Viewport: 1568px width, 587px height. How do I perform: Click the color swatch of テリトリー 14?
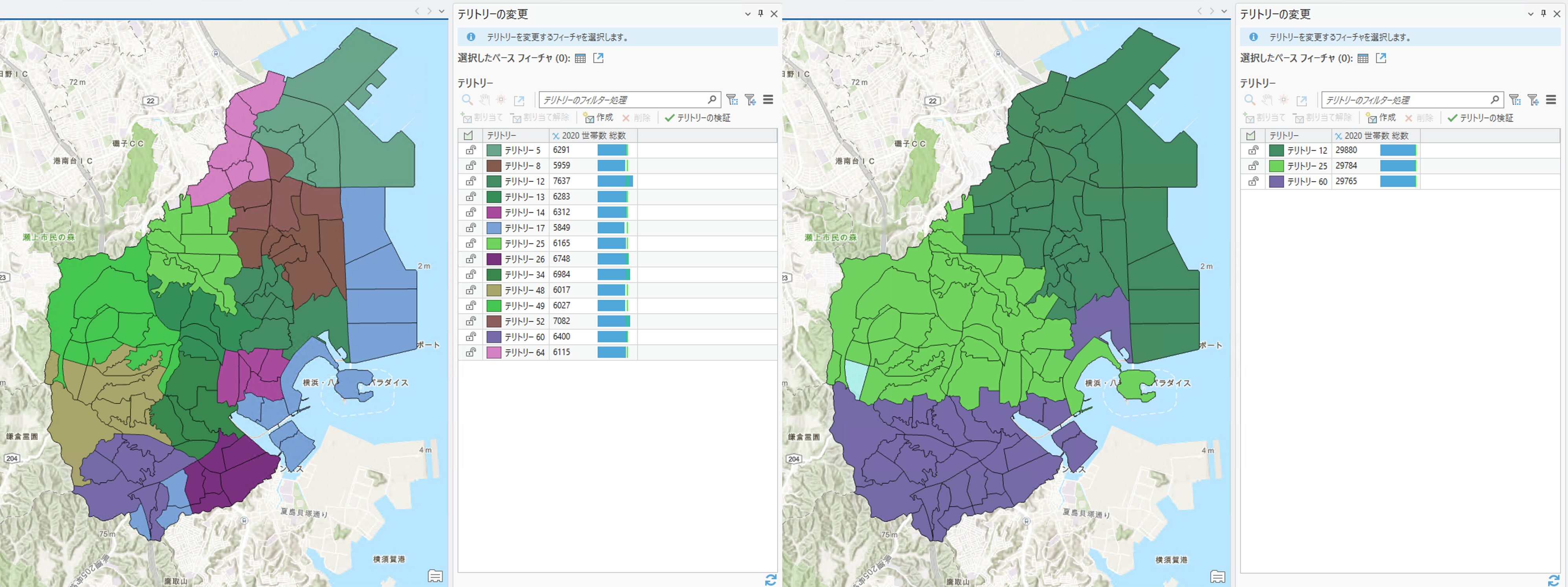coord(493,213)
